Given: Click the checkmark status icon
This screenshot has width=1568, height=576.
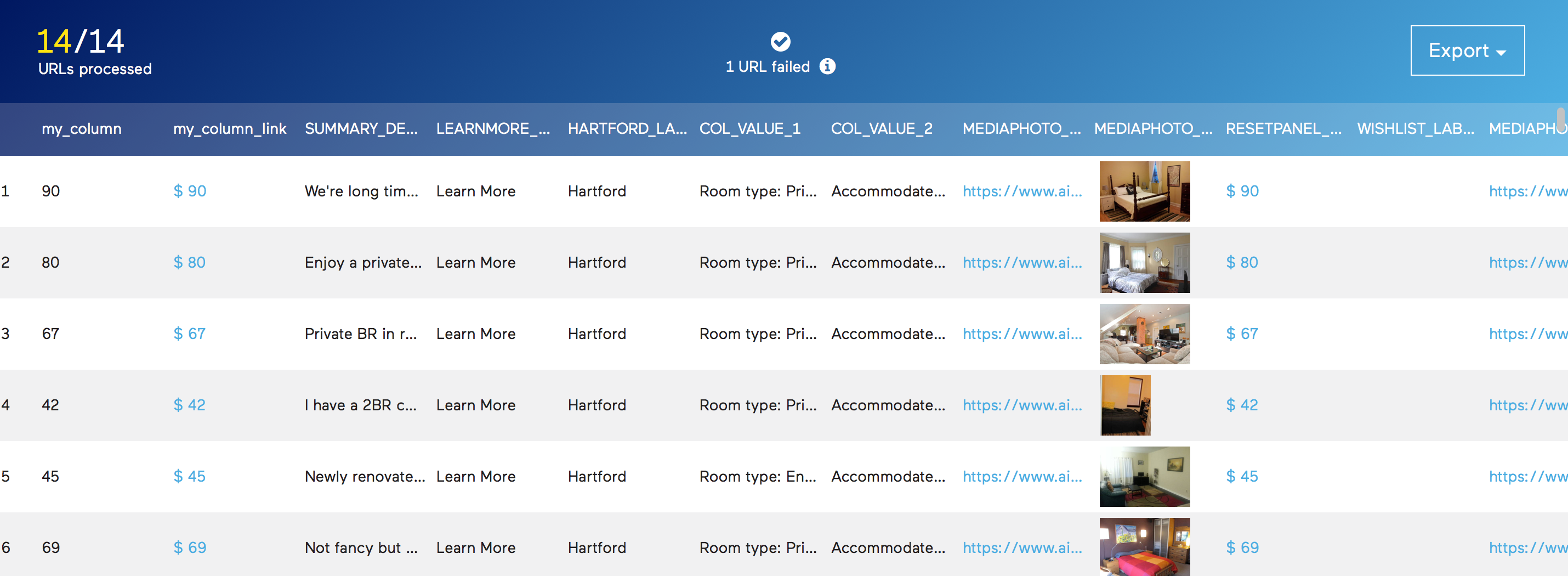Looking at the screenshot, I should pyautogui.click(x=780, y=41).
